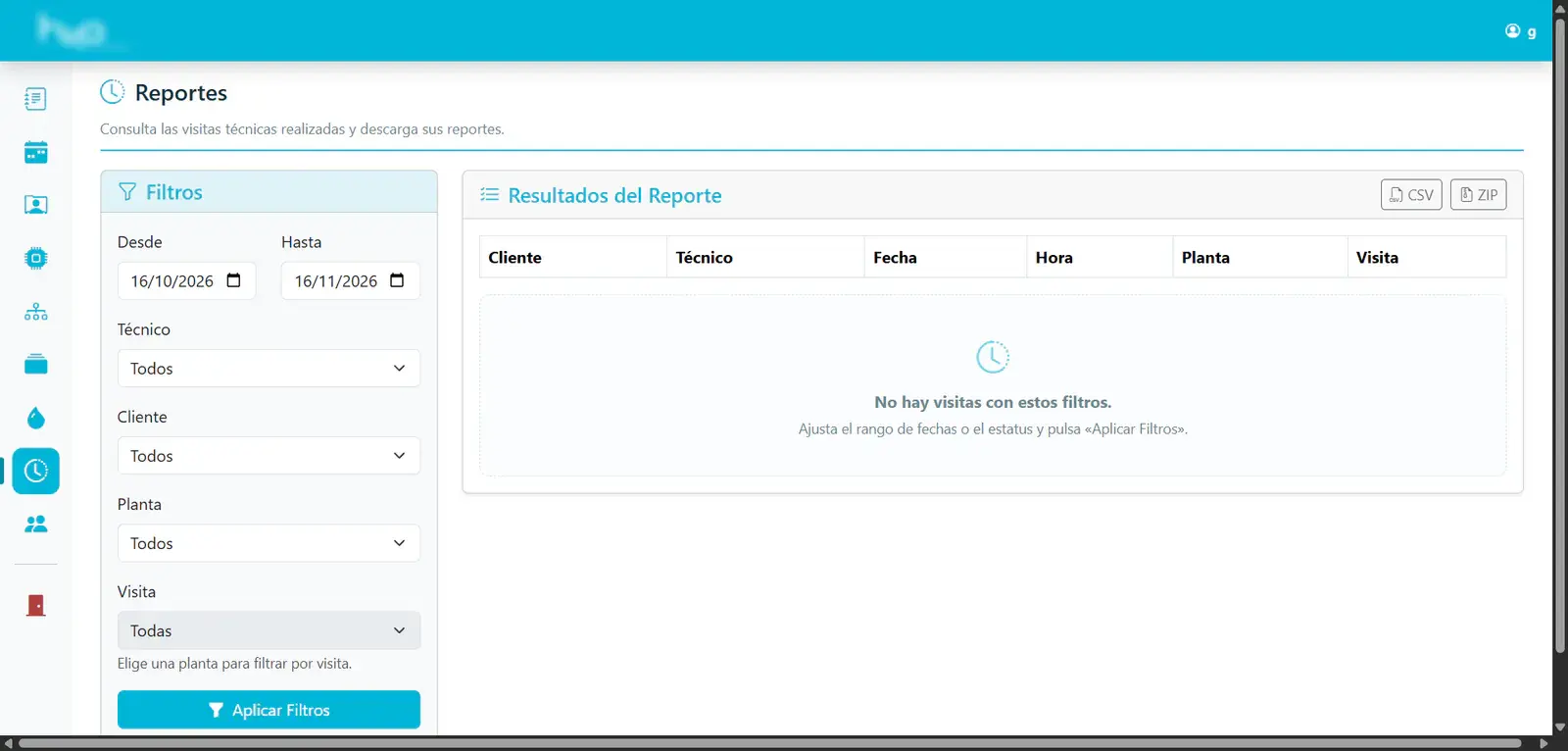Click the Hora column header
Viewport: 1568px width, 751px height.
[x=1100, y=257]
